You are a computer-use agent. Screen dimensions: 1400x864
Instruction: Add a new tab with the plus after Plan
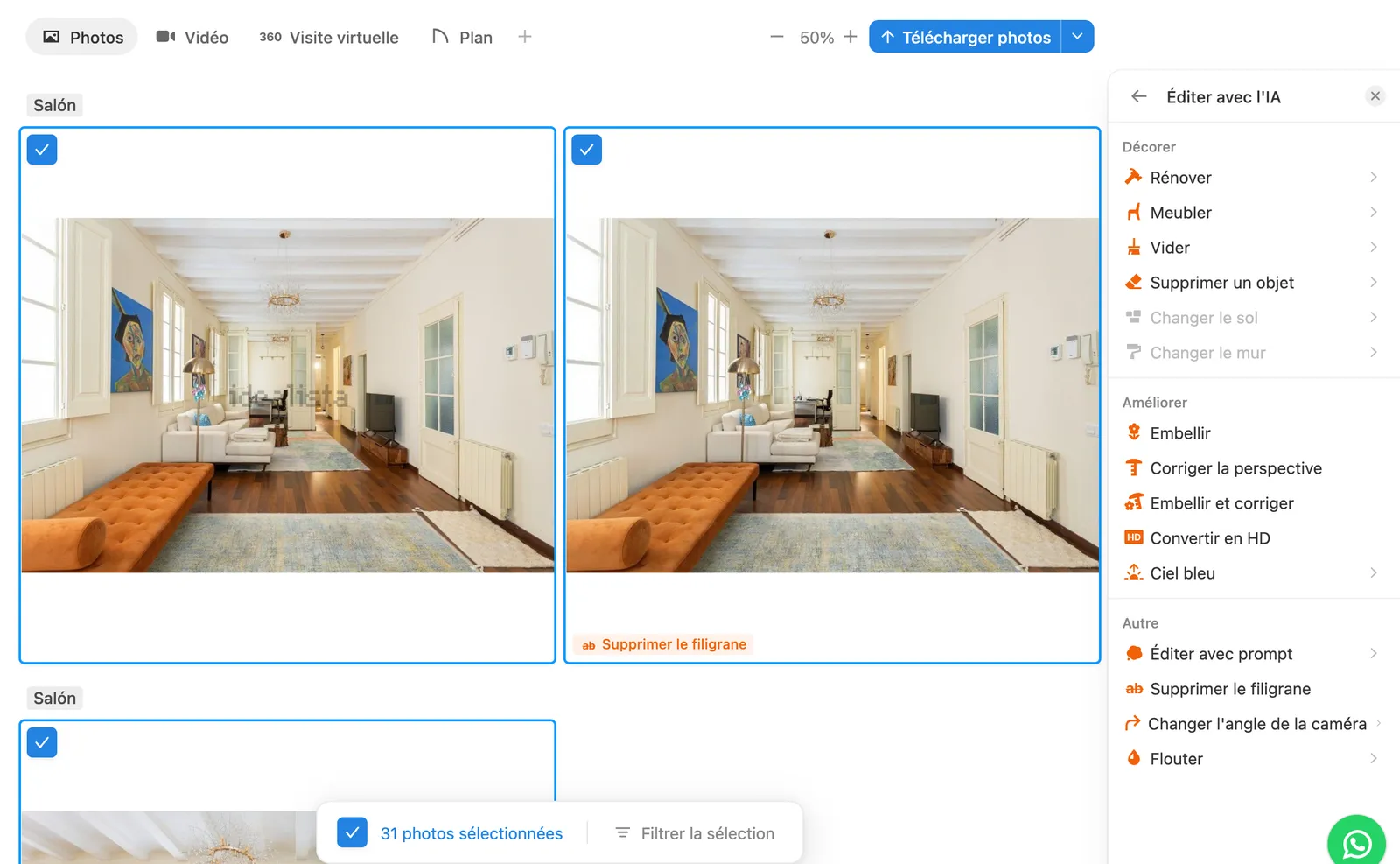[524, 37]
